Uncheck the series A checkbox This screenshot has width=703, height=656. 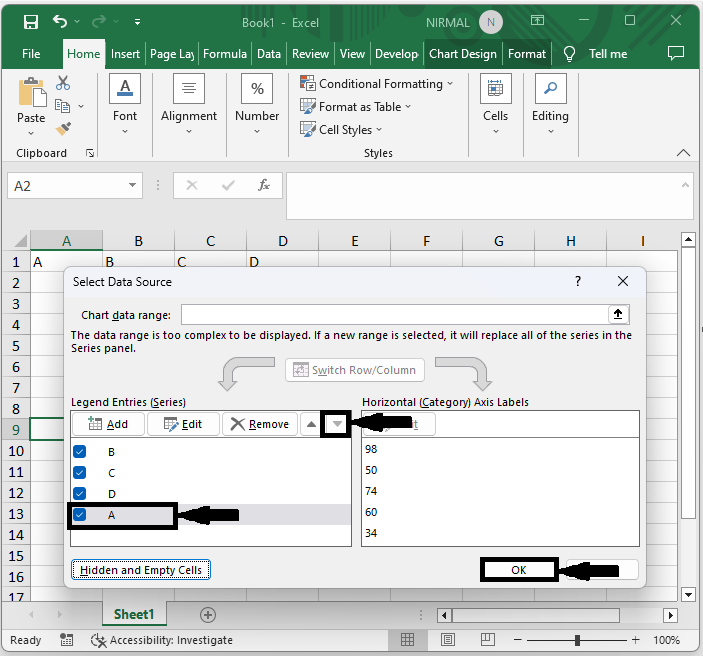coord(80,514)
